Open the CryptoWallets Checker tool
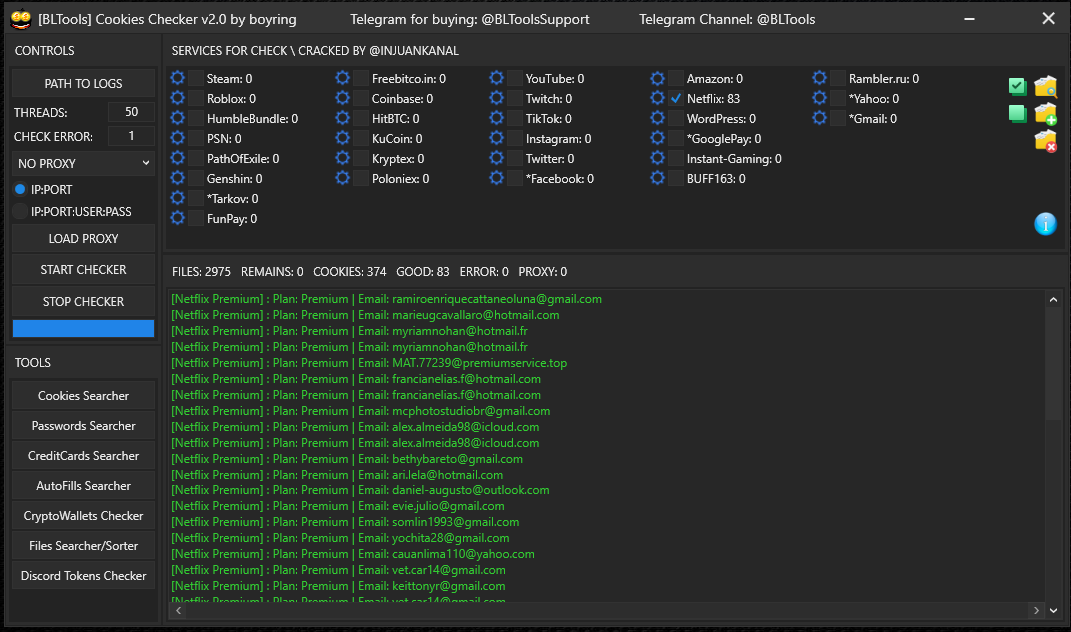The image size is (1071, 632). [x=83, y=516]
